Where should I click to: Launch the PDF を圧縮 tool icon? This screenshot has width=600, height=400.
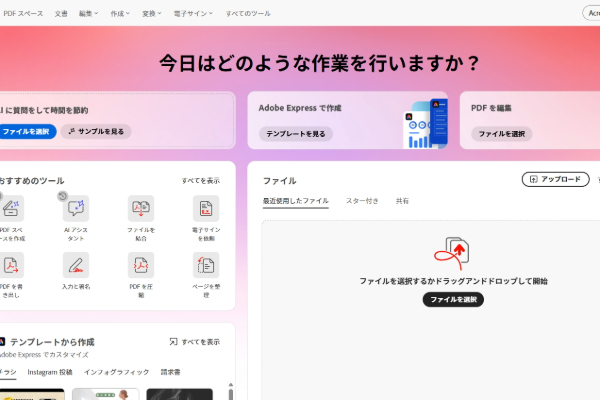[x=141, y=265]
